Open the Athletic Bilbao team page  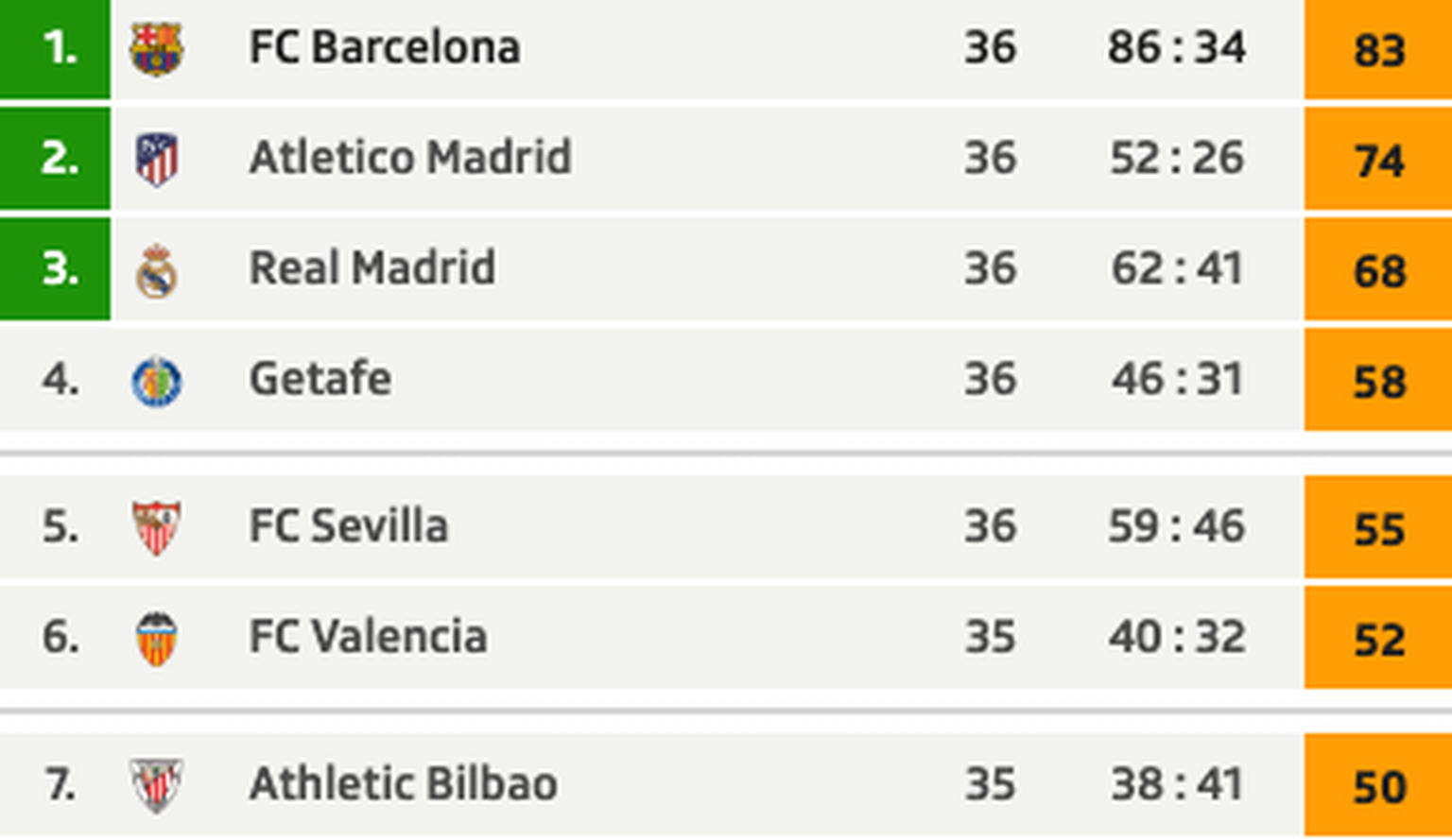point(403,784)
